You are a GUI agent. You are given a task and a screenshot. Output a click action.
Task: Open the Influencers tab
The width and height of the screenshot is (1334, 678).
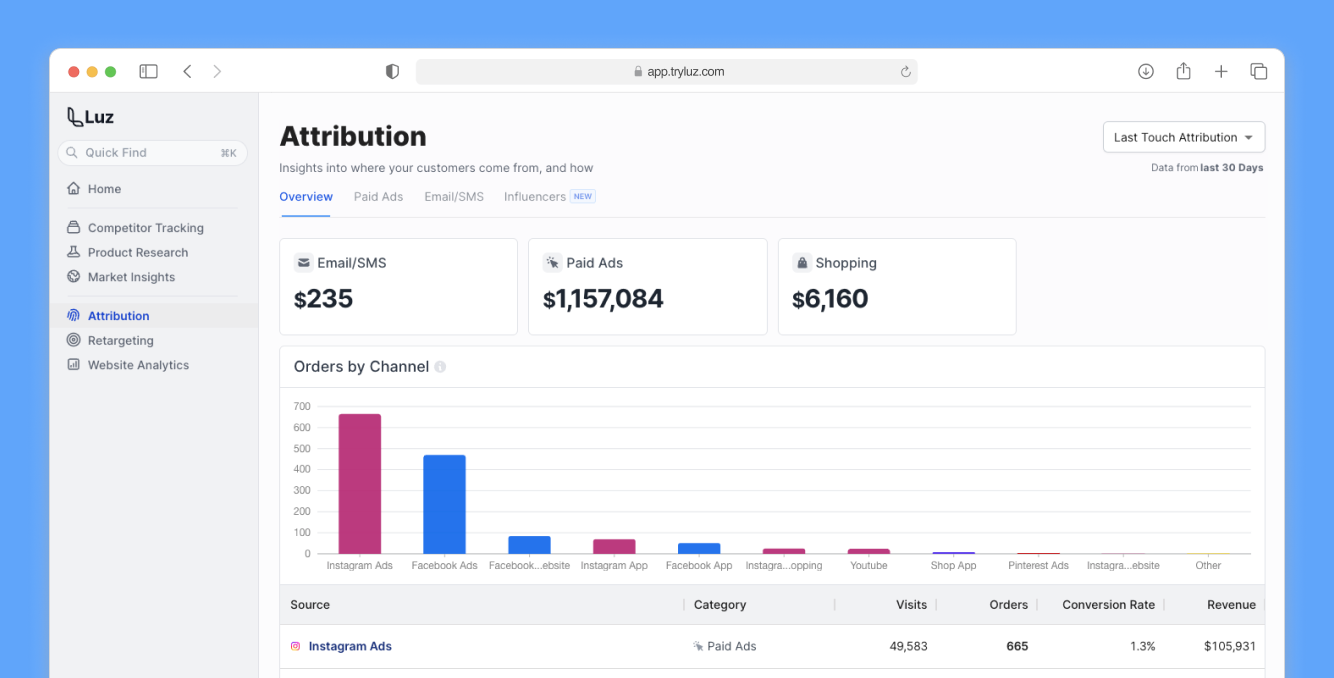coord(535,197)
